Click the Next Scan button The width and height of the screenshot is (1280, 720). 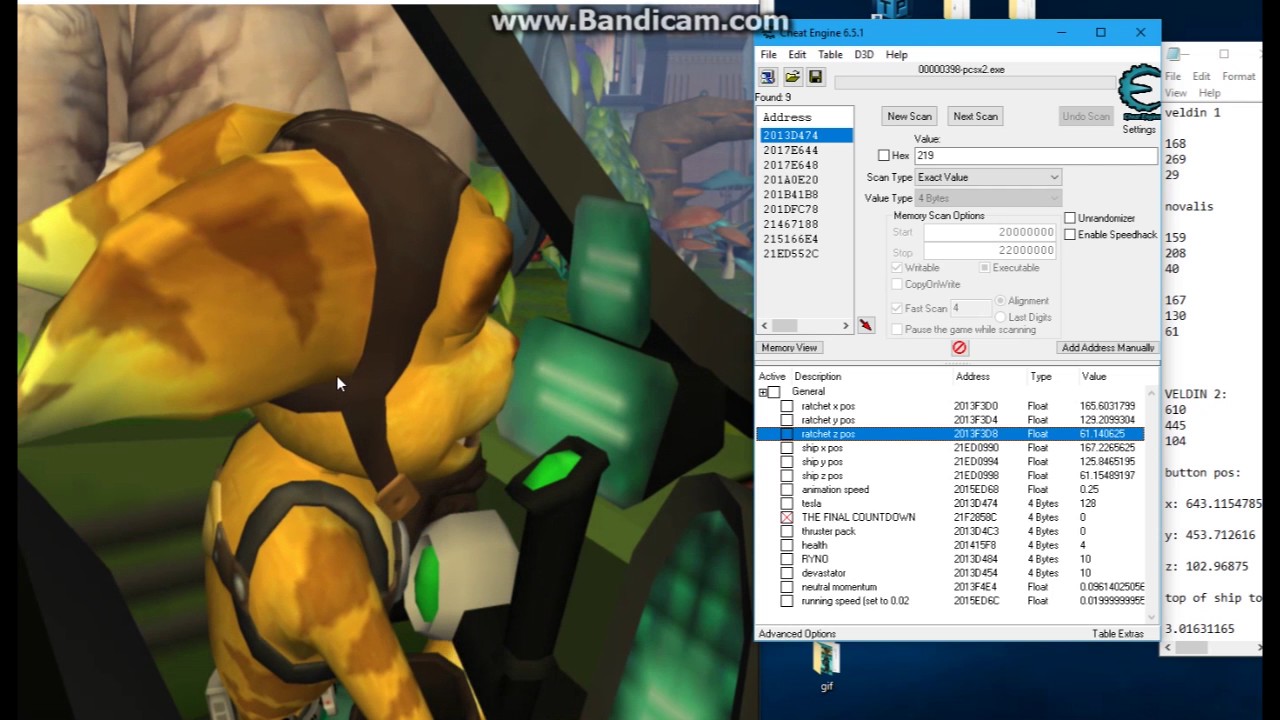pyautogui.click(x=975, y=116)
